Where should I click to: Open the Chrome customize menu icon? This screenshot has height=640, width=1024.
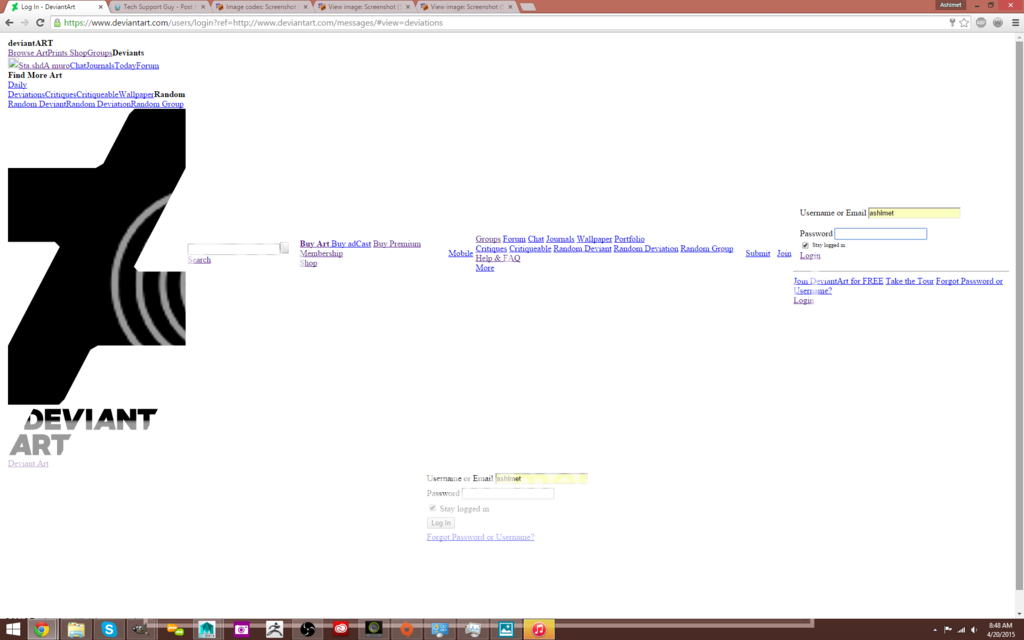click(x=1015, y=22)
